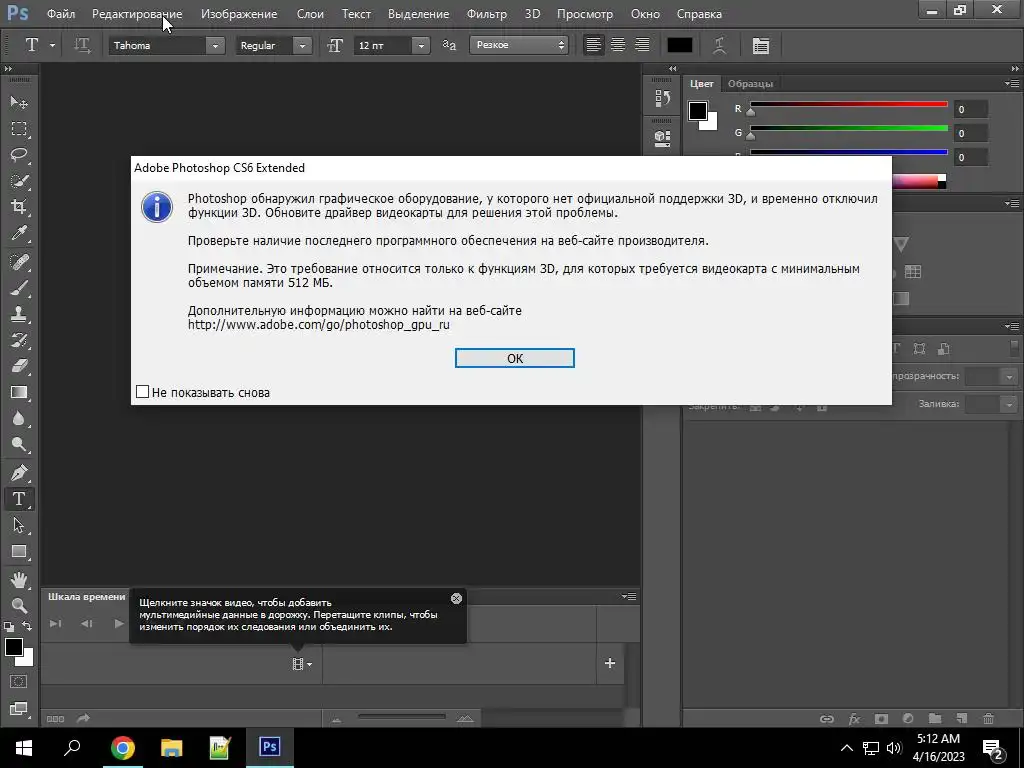Go to first frame in timeline
The height and width of the screenshot is (768, 1024).
point(56,624)
